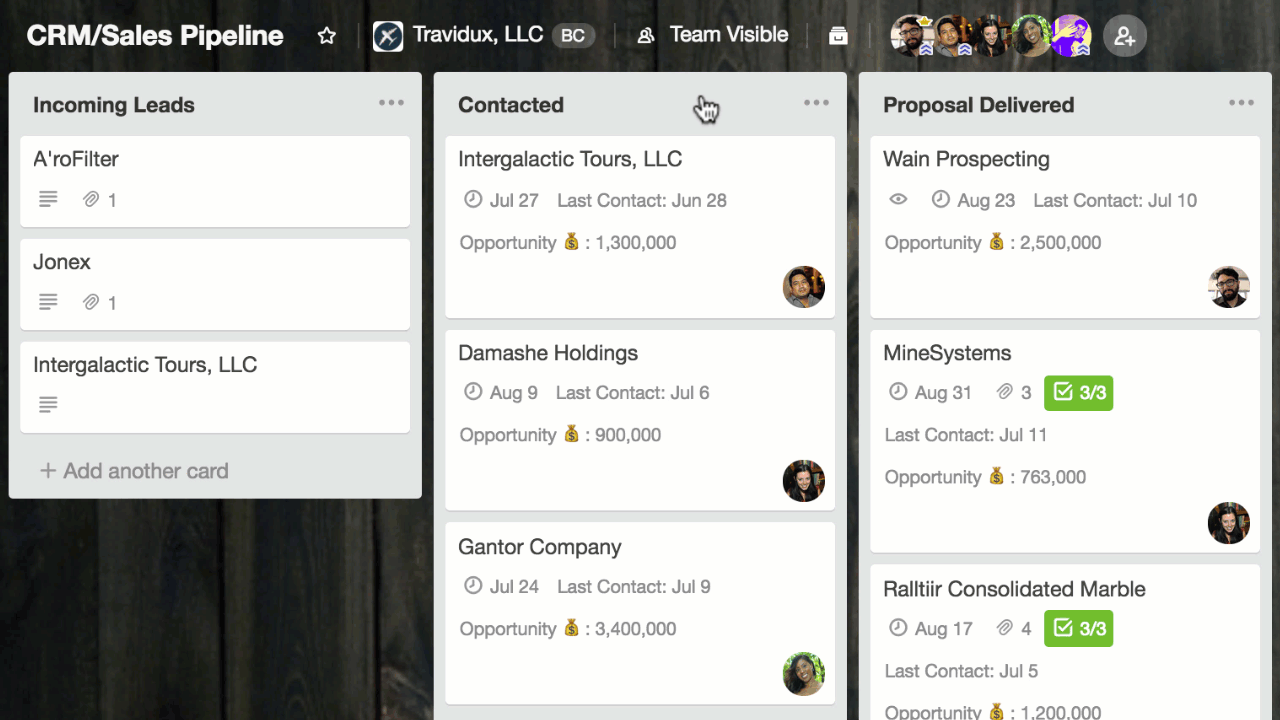Open Gantor Company card
This screenshot has height=720, width=1280.
(x=640, y=614)
